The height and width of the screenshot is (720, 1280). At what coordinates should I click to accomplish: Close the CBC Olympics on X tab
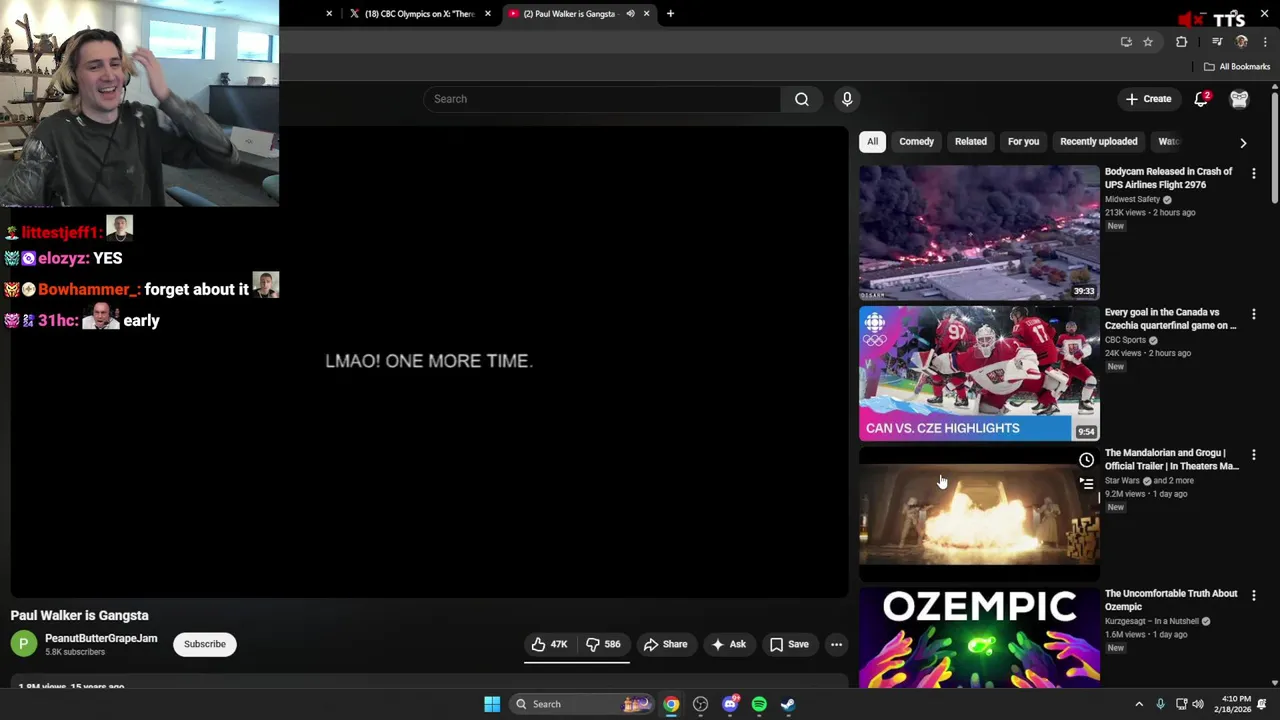[488, 14]
